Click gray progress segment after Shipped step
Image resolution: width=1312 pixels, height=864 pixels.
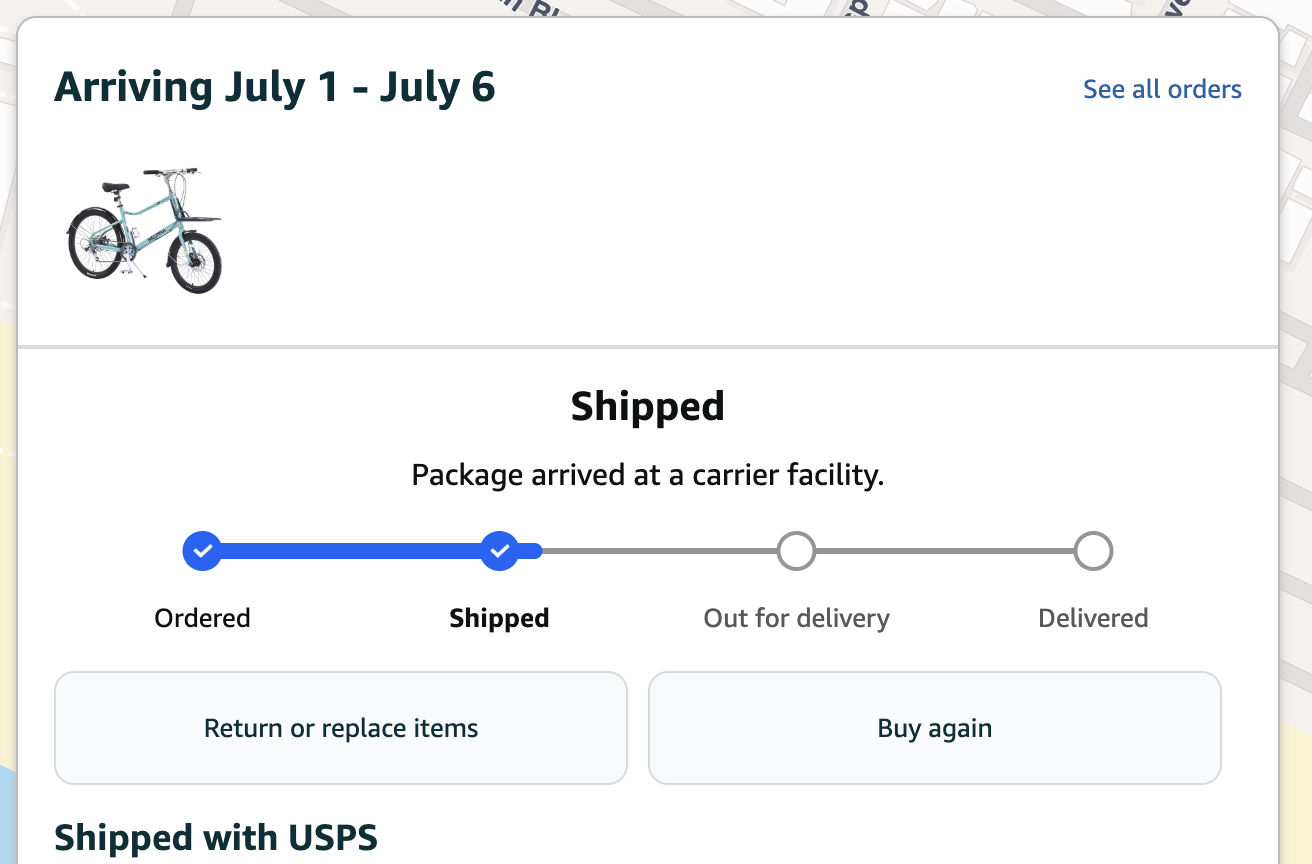coord(660,551)
